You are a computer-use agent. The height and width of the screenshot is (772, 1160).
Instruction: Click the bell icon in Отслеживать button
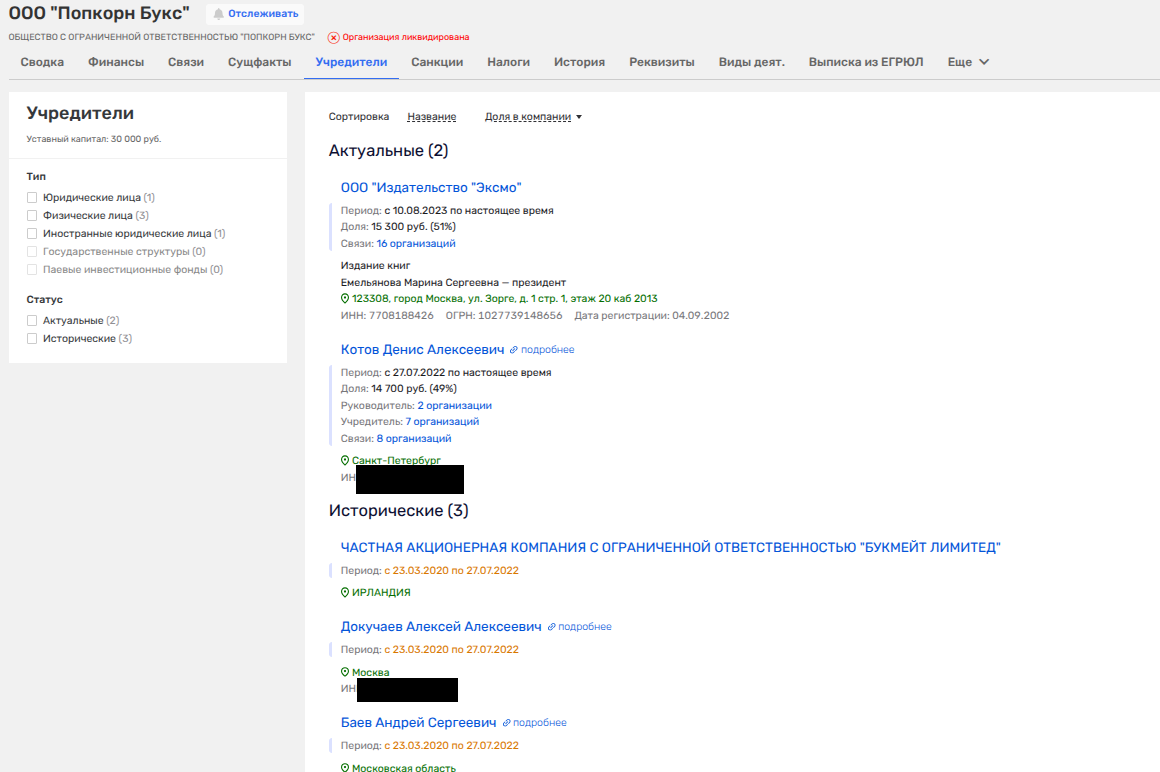(219, 14)
